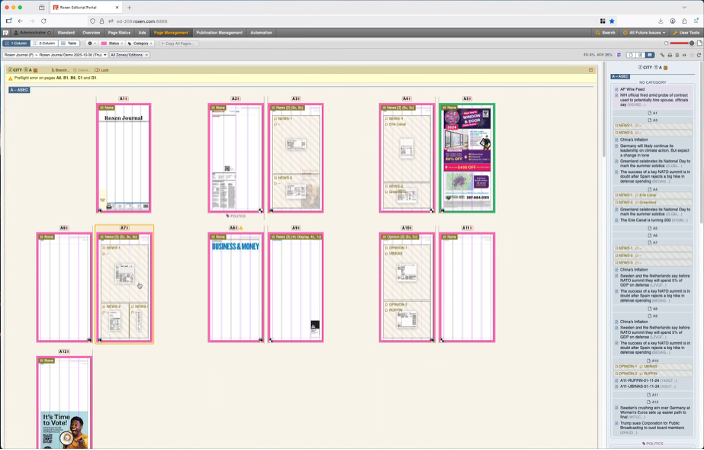Select the China's Inflation story under A3

(x=634, y=140)
